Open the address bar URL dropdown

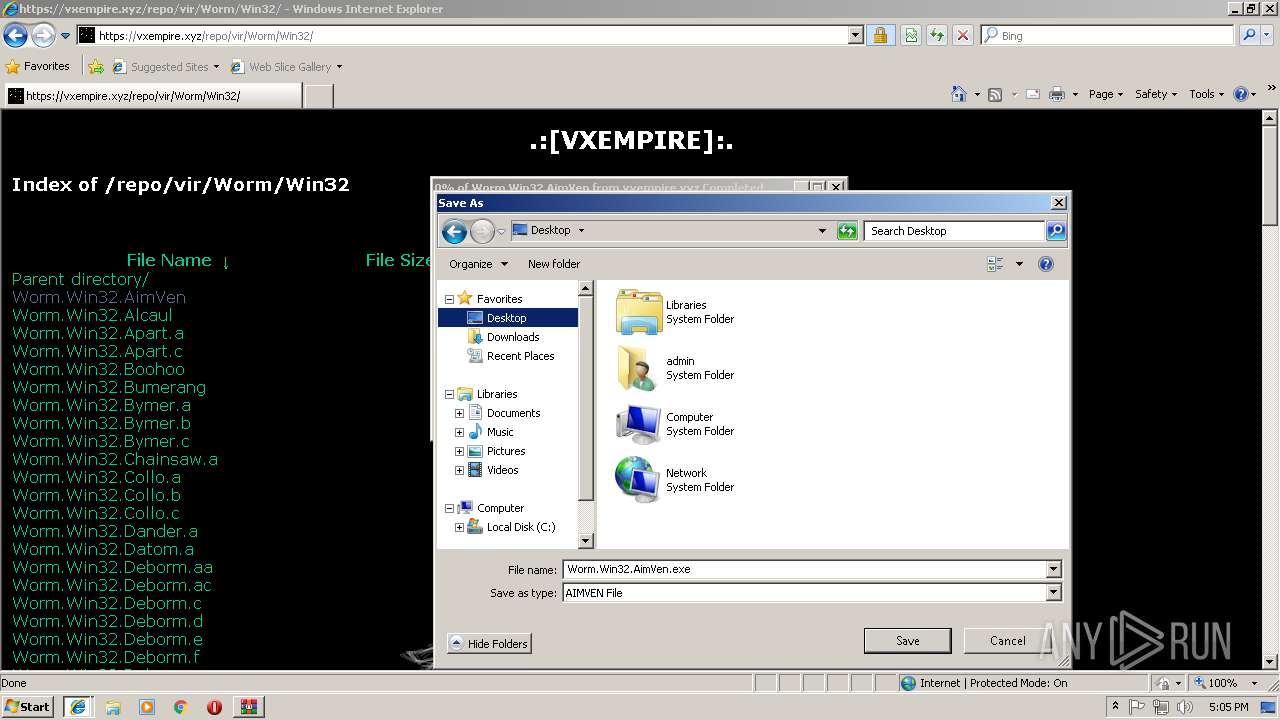855,35
